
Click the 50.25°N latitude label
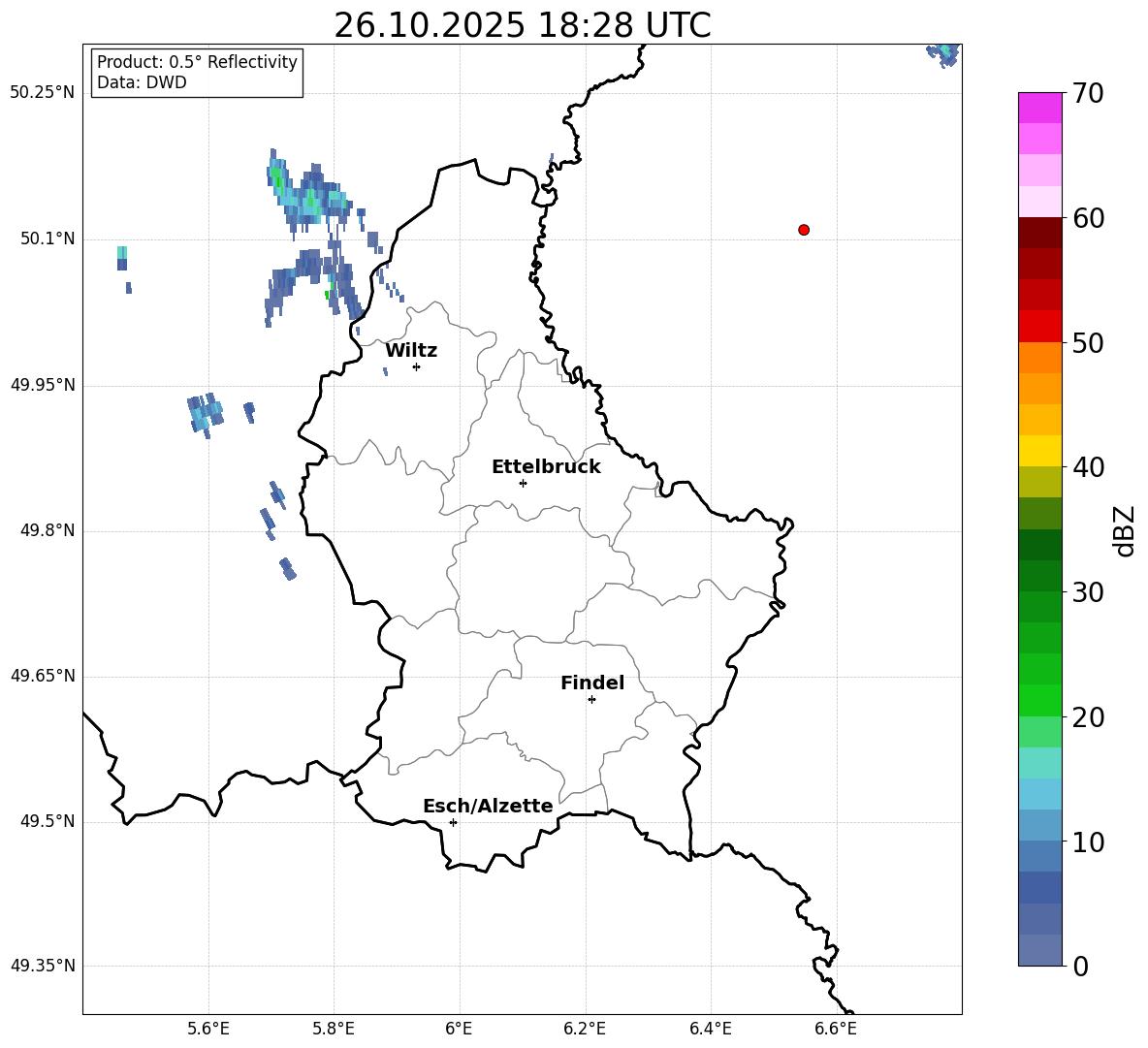43,93
